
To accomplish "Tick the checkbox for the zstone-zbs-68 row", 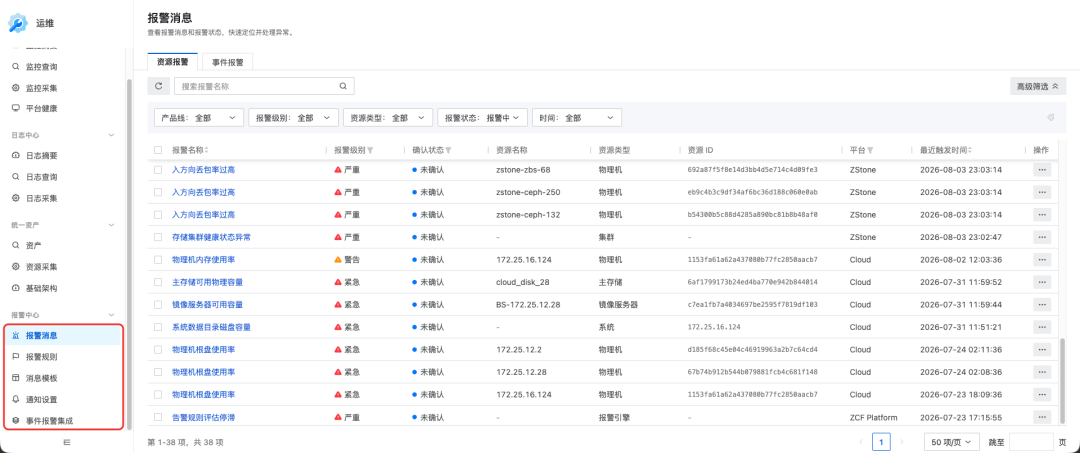I will tap(158, 169).
